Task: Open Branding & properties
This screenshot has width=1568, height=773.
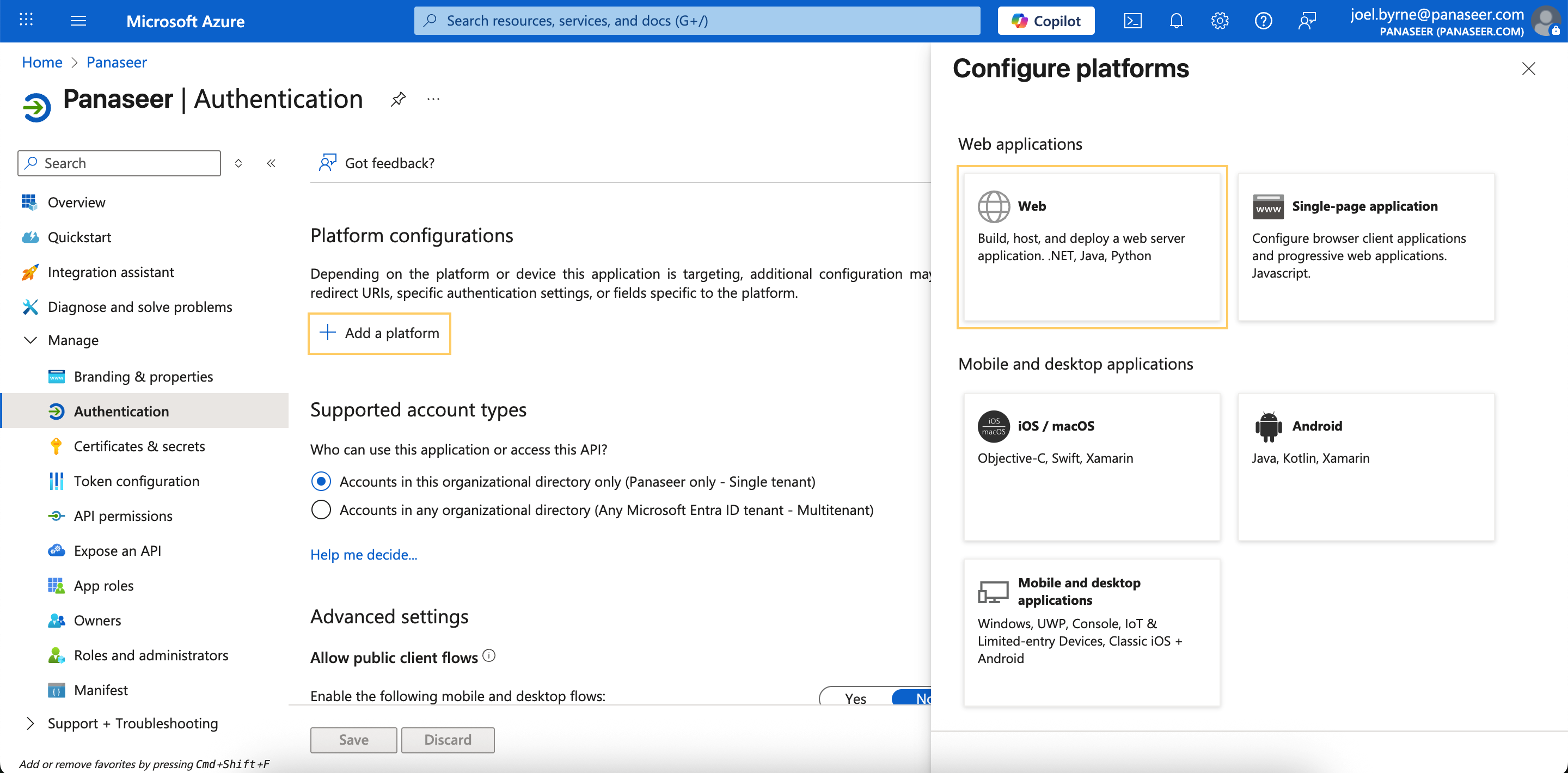Action: coord(143,377)
